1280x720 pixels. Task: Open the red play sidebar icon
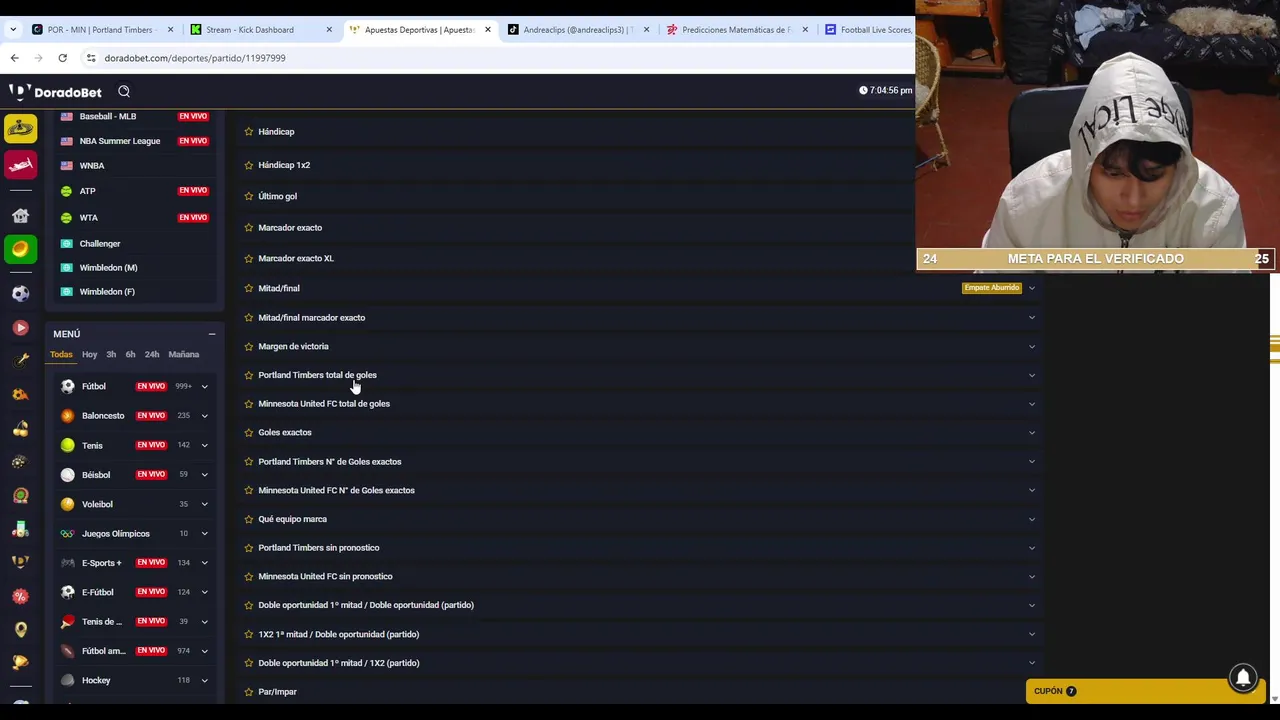20,328
